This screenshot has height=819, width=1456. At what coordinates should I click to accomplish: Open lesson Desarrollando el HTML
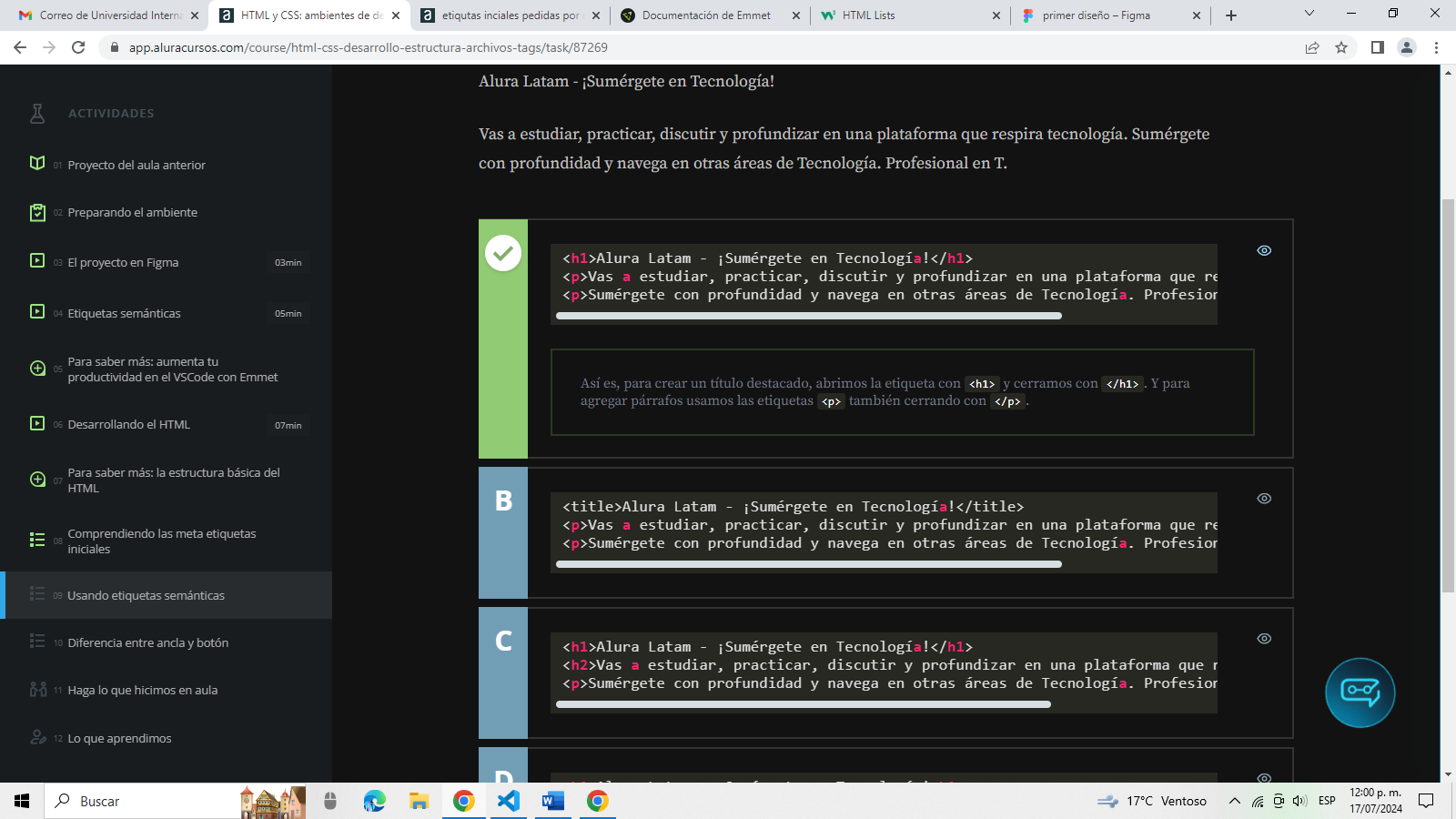tap(129, 424)
